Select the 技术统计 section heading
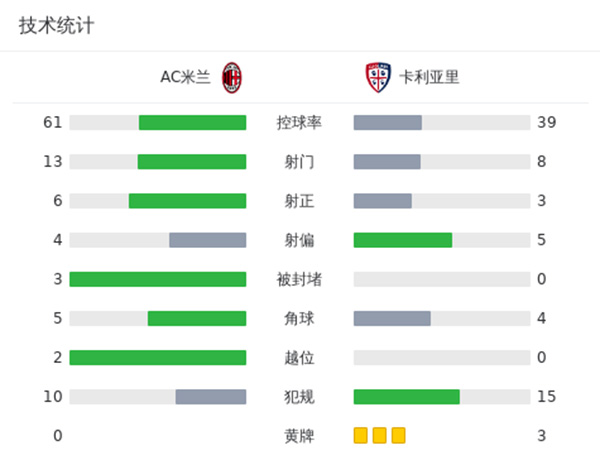Screen dimensions: 600x455 [x=56, y=26]
